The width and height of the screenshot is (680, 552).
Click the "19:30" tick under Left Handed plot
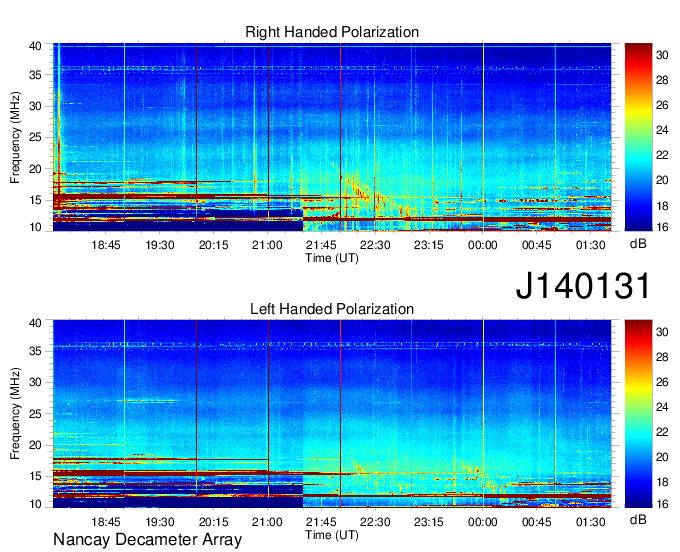tap(160, 522)
